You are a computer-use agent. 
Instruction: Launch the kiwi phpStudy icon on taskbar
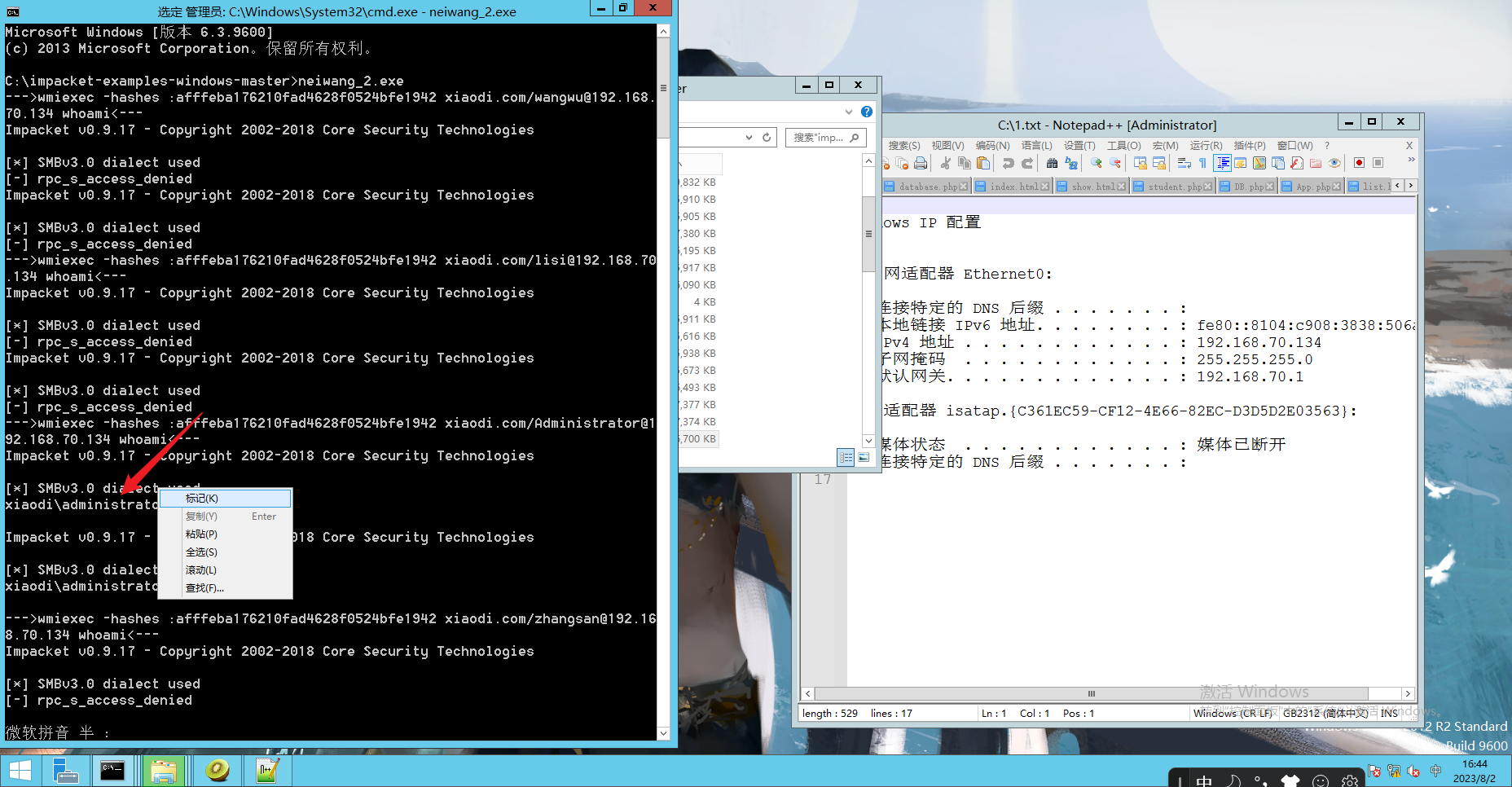point(217,770)
